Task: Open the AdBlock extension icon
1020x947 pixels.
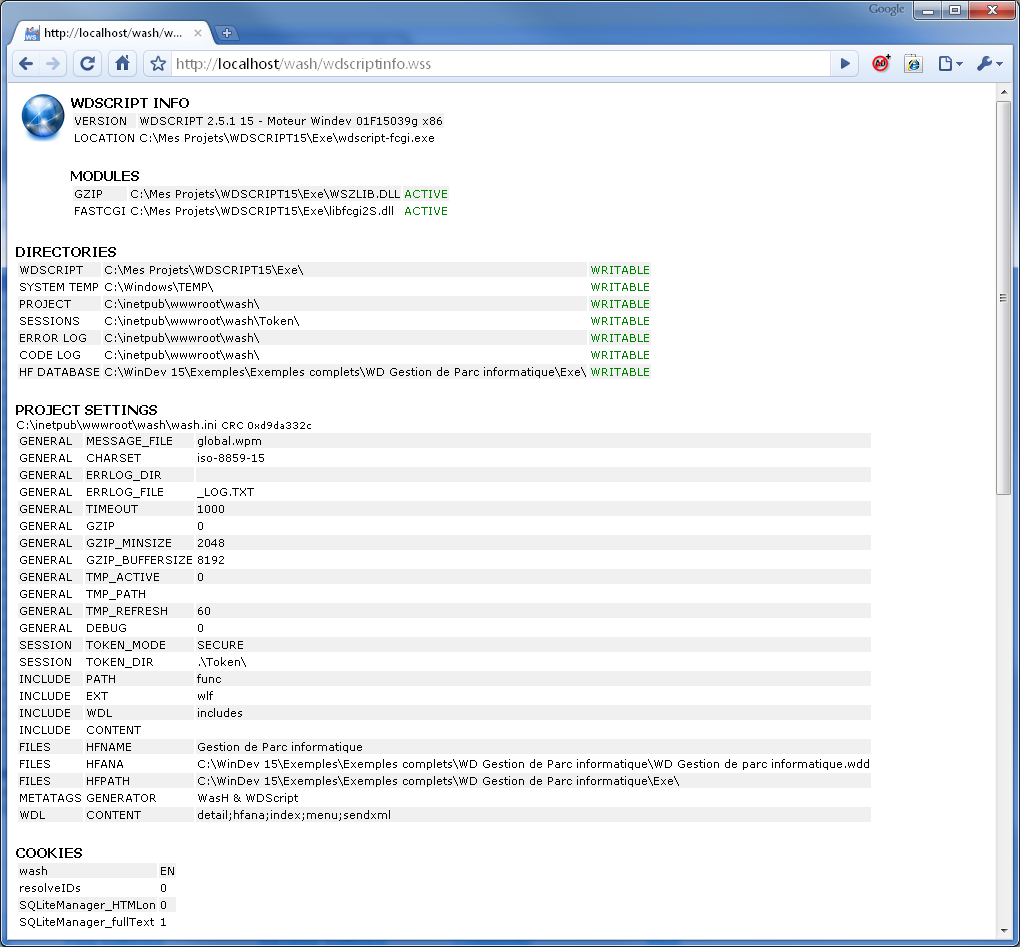Action: [881, 63]
